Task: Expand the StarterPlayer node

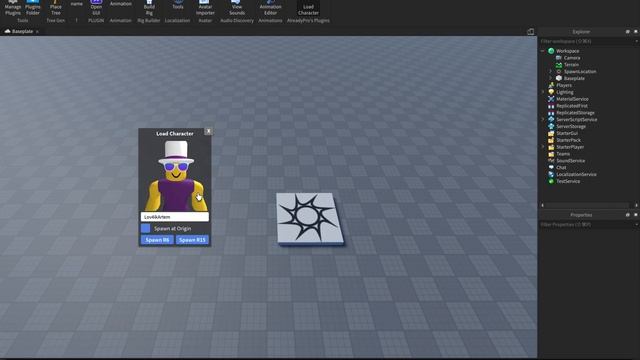Action: pos(542,147)
